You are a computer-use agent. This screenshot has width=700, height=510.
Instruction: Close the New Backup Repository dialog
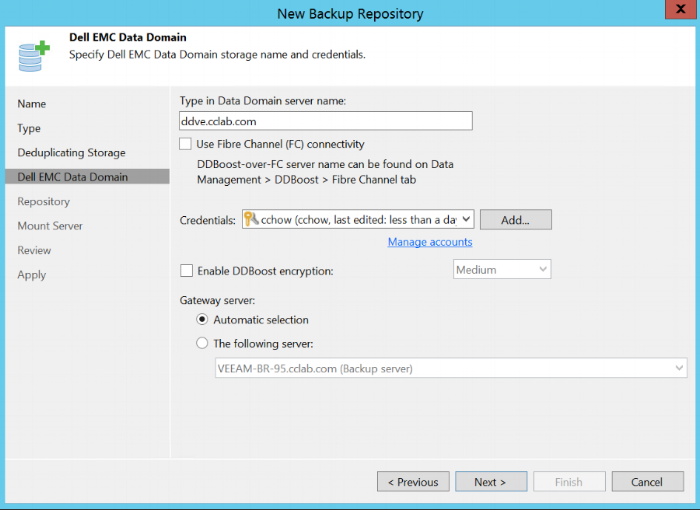[680, 9]
